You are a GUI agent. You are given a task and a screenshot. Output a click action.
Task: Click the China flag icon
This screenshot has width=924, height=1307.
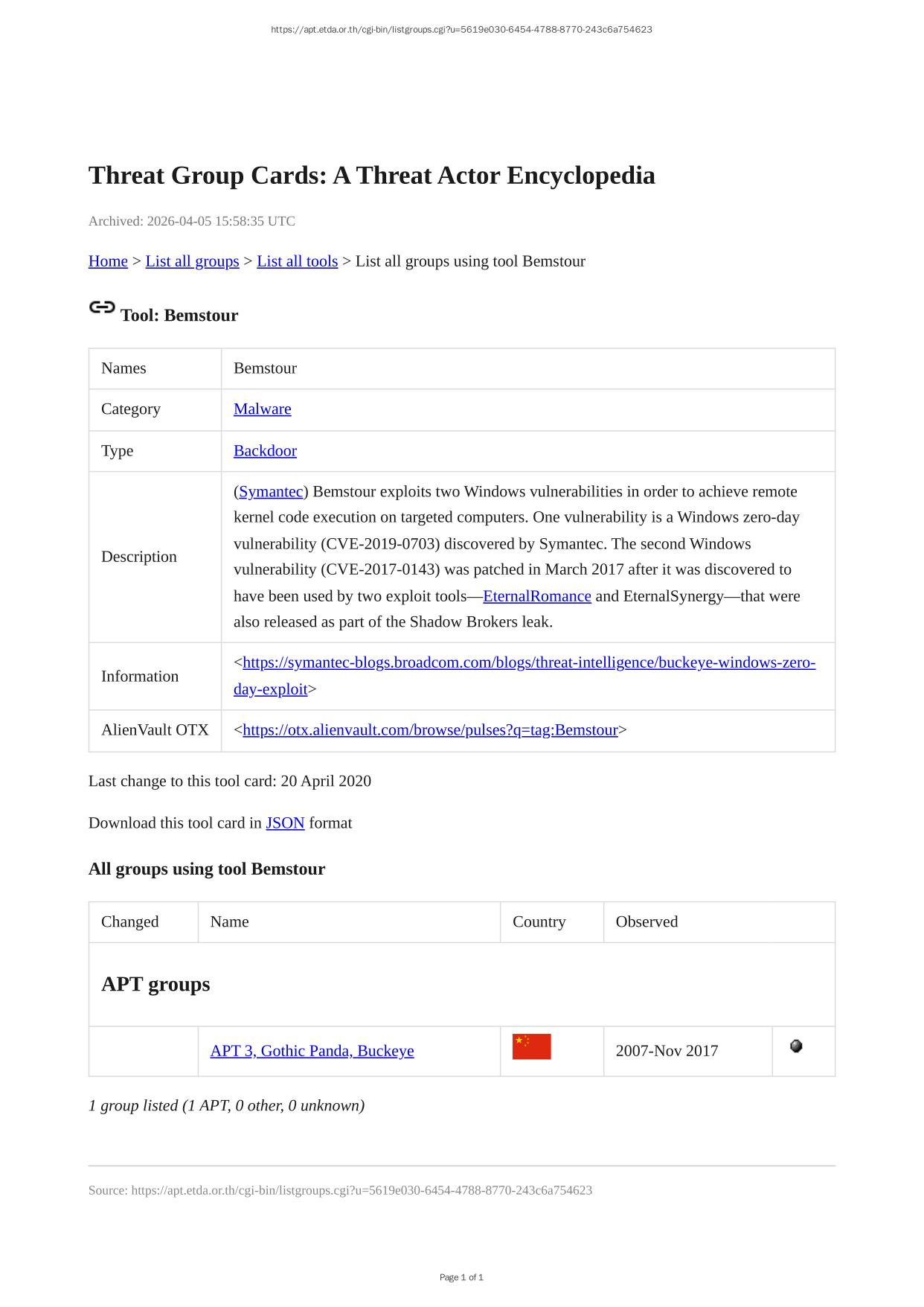point(531,1046)
